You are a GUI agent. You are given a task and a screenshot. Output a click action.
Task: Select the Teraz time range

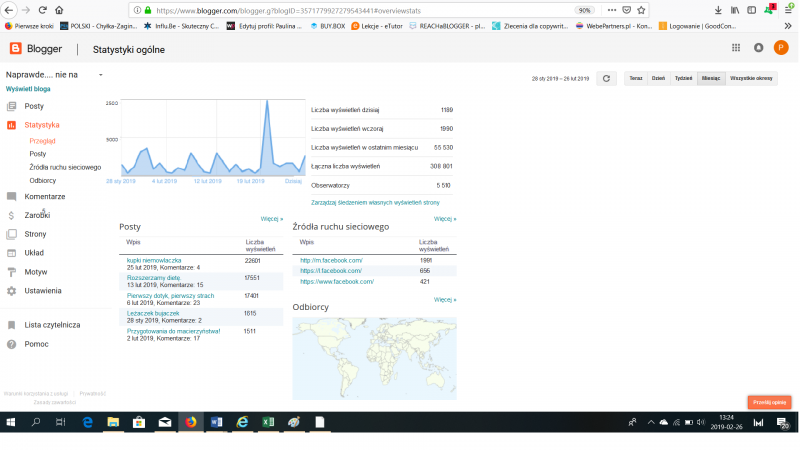tap(635, 78)
